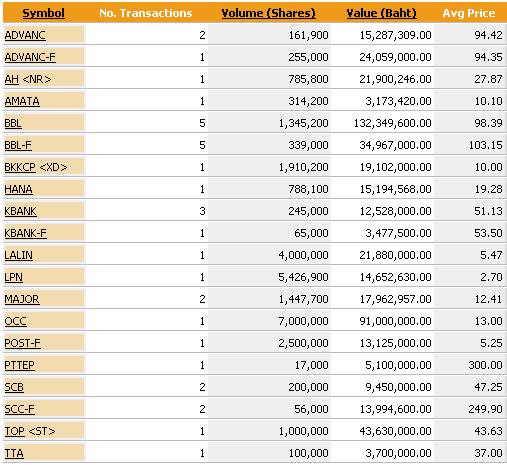Open the ADVANC-F stock link
This screenshot has height=465, width=507.
[x=30, y=57]
